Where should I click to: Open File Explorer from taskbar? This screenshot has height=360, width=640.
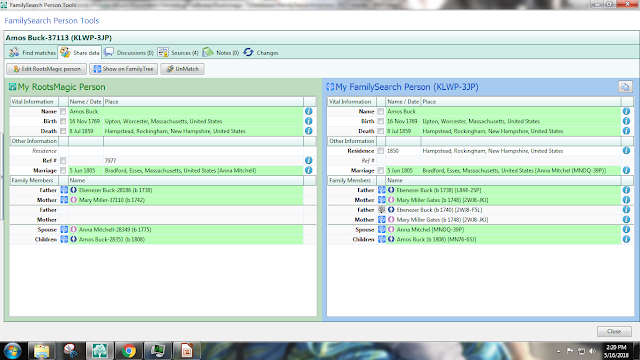click(42, 351)
